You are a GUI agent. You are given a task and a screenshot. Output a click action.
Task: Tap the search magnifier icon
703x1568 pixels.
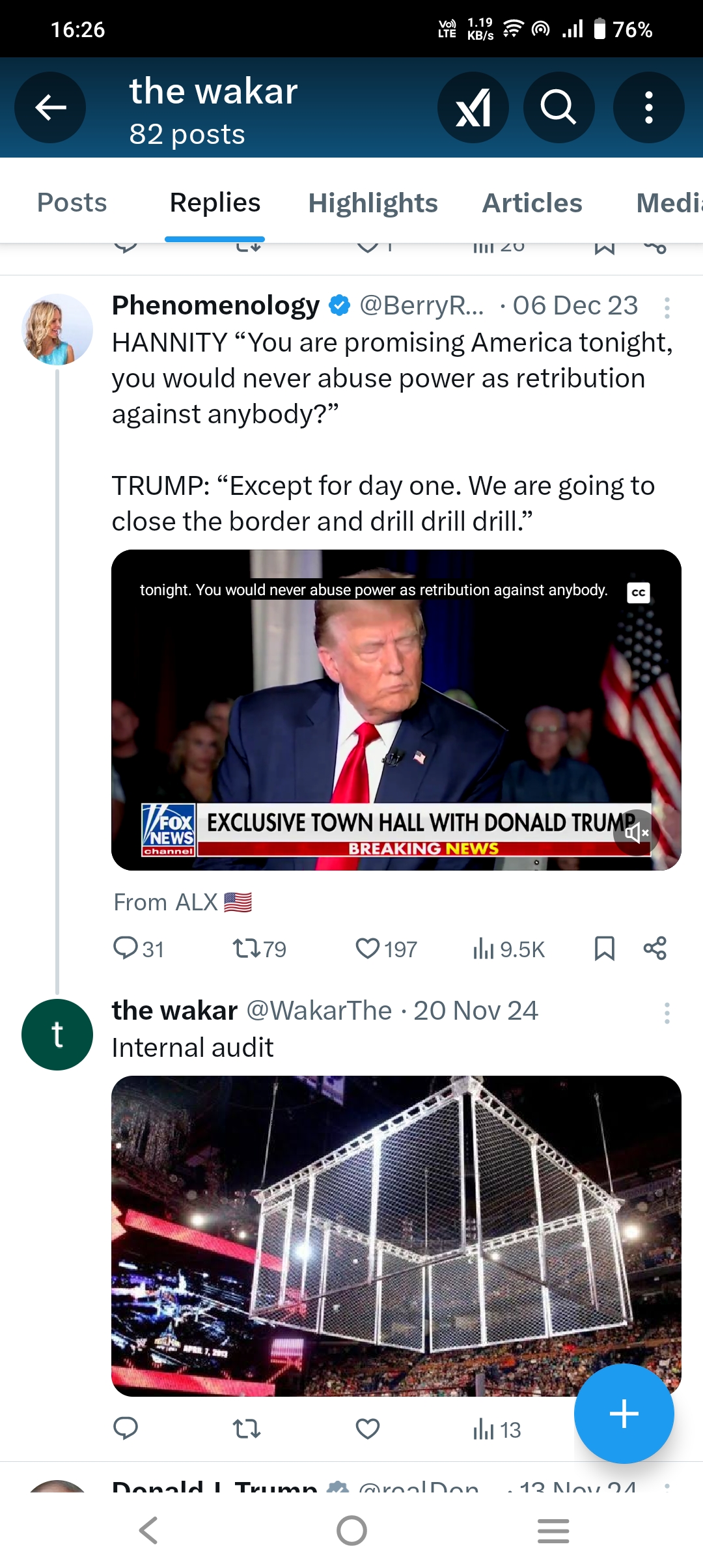[x=558, y=107]
